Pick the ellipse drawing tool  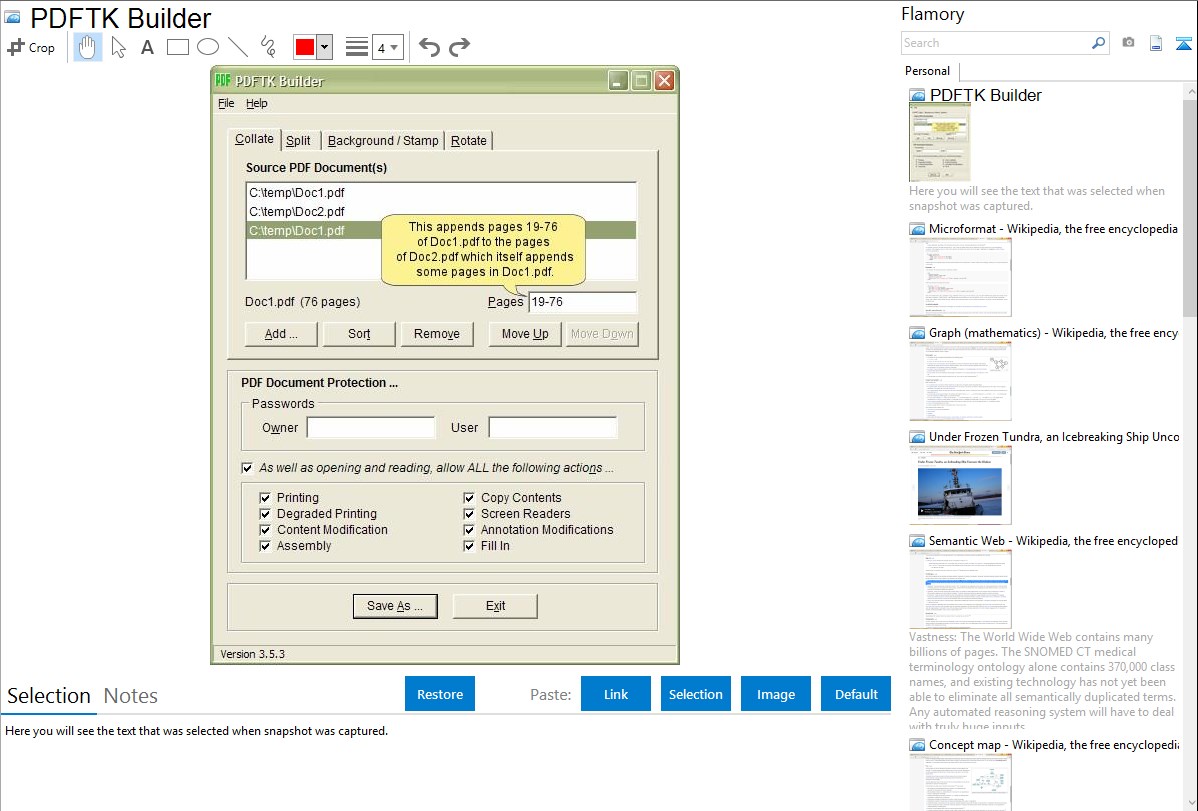coord(208,47)
